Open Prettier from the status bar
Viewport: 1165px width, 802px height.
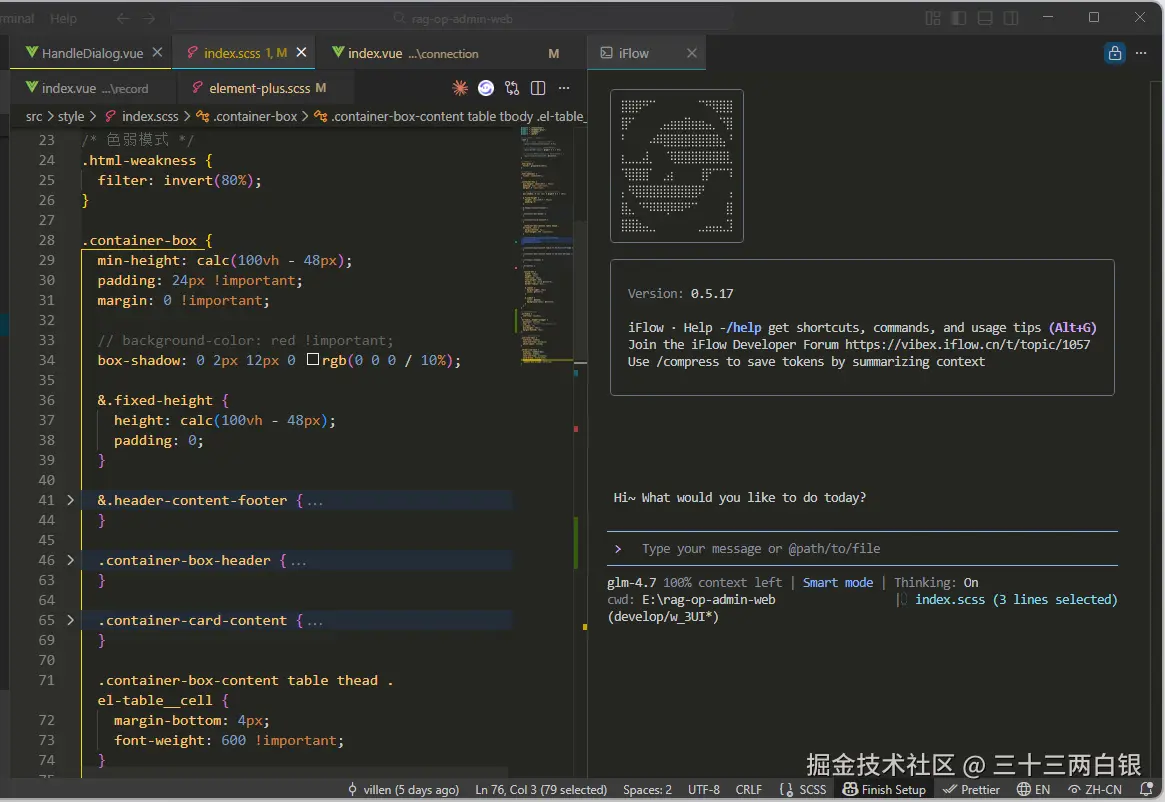(x=971, y=789)
